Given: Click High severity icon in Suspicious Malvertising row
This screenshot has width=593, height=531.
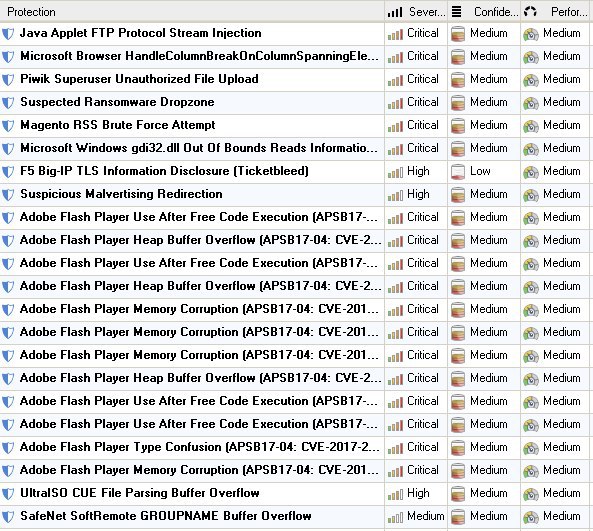Looking at the screenshot, I should [x=395, y=195].
